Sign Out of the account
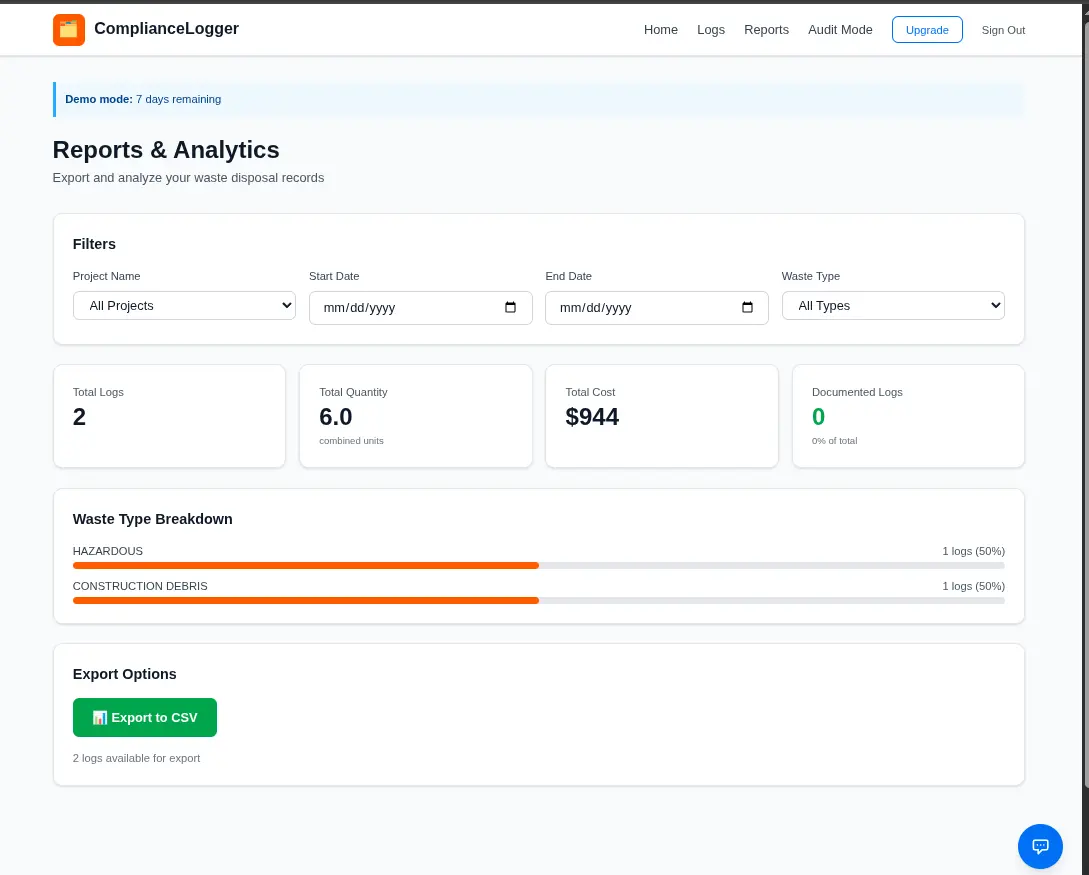 coord(1003,30)
